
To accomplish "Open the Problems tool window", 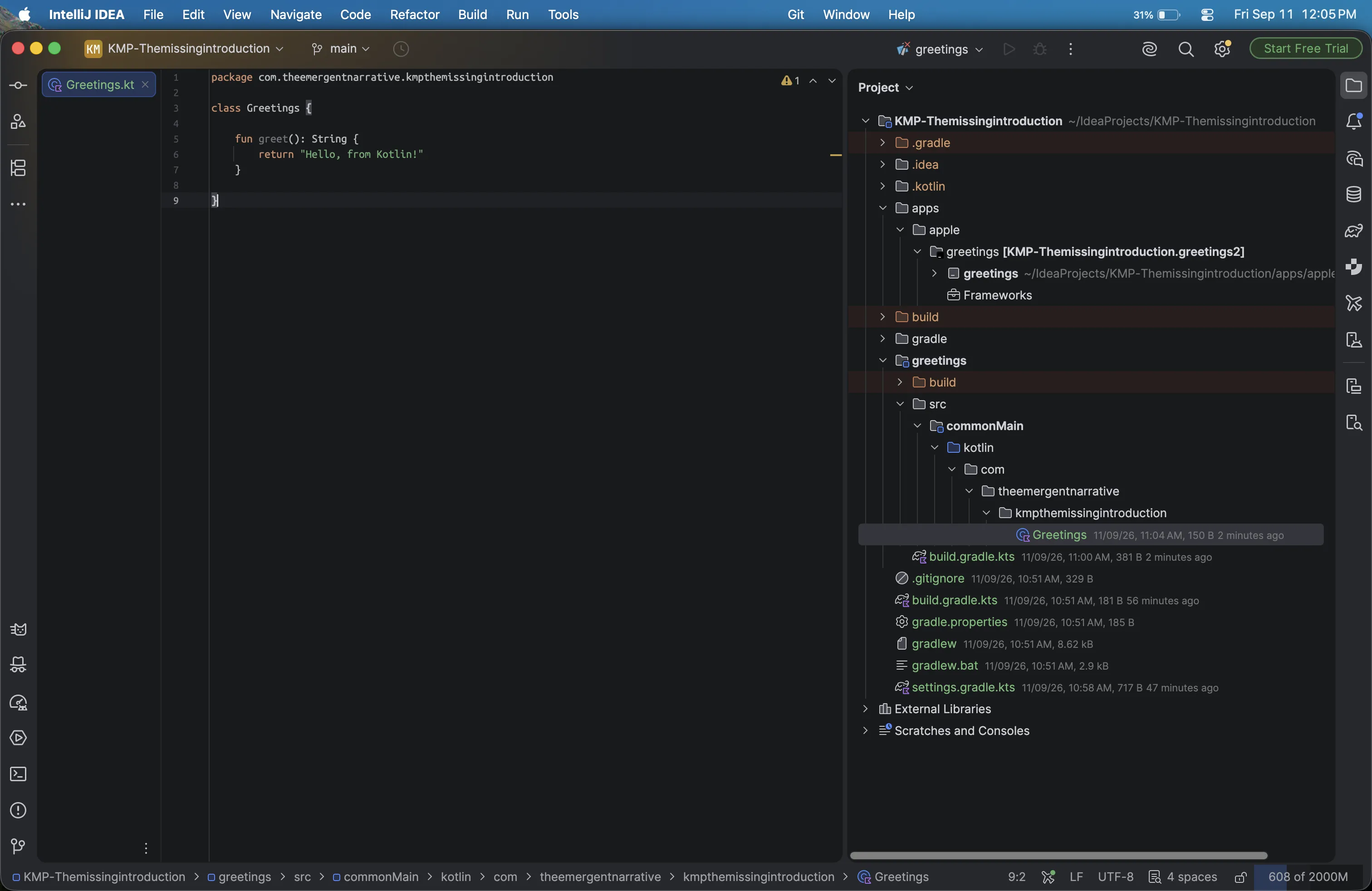I will click(x=19, y=810).
